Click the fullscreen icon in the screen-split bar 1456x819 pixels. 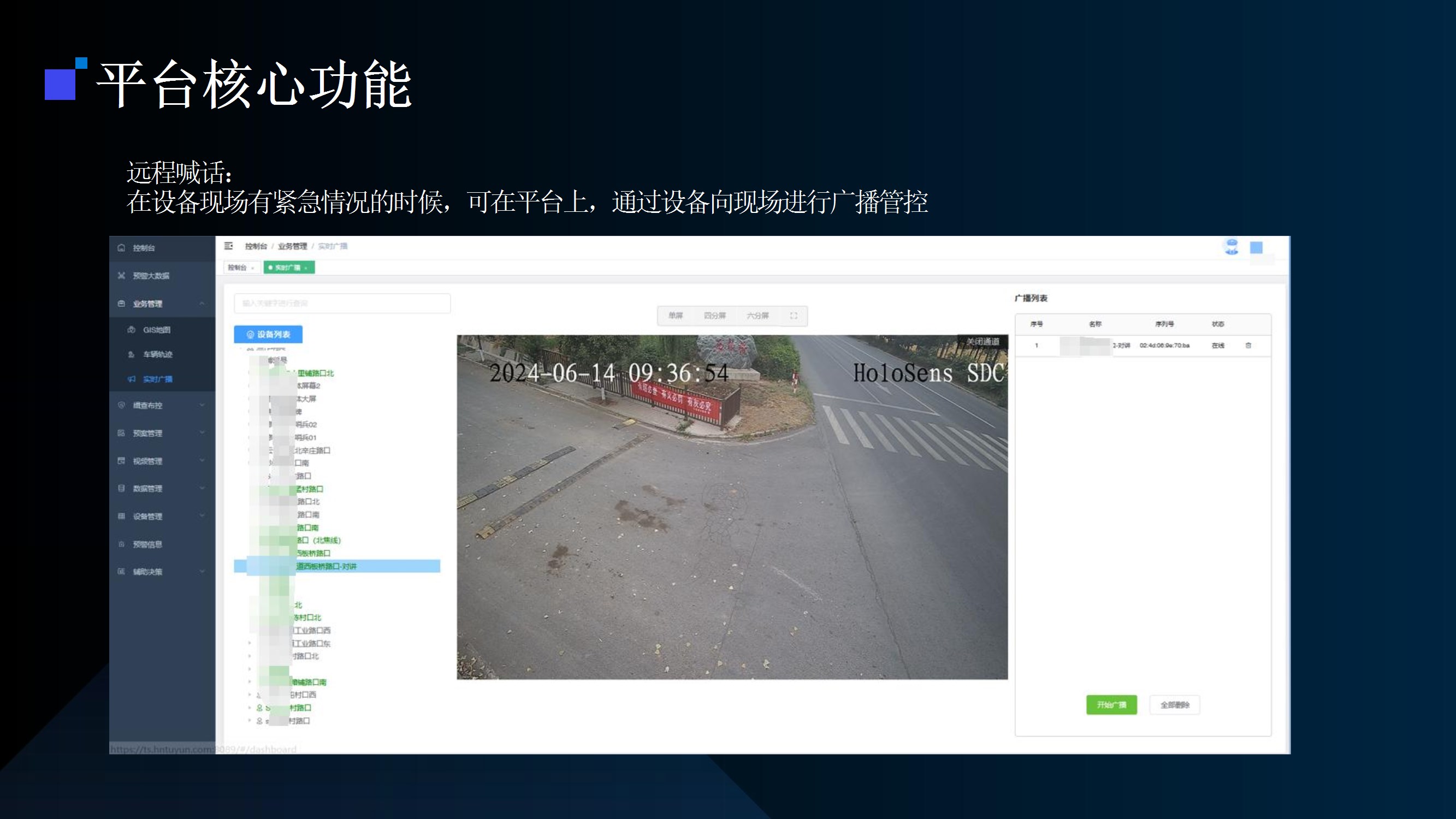click(794, 316)
